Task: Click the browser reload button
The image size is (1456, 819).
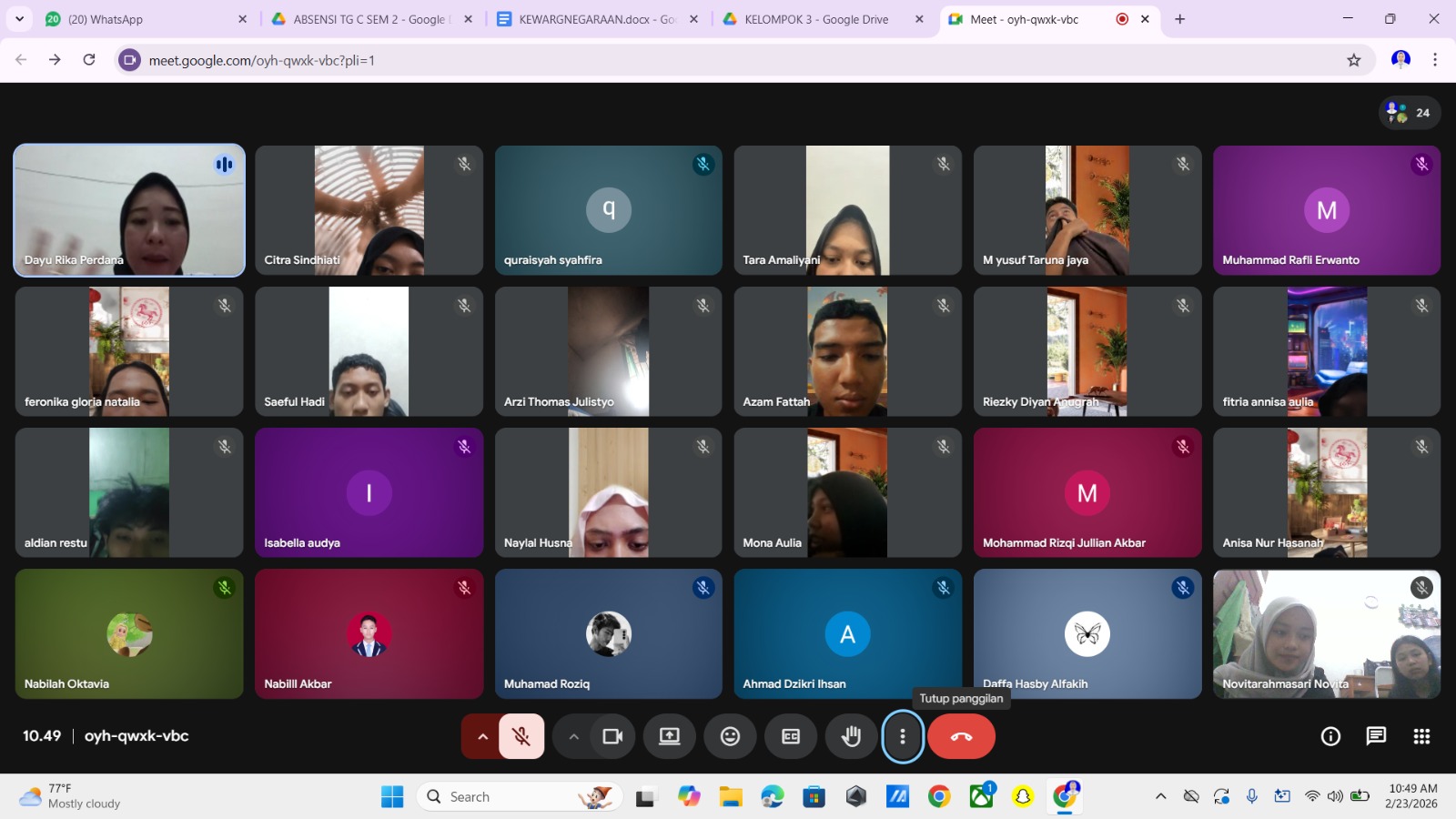Action: pyautogui.click(x=89, y=60)
